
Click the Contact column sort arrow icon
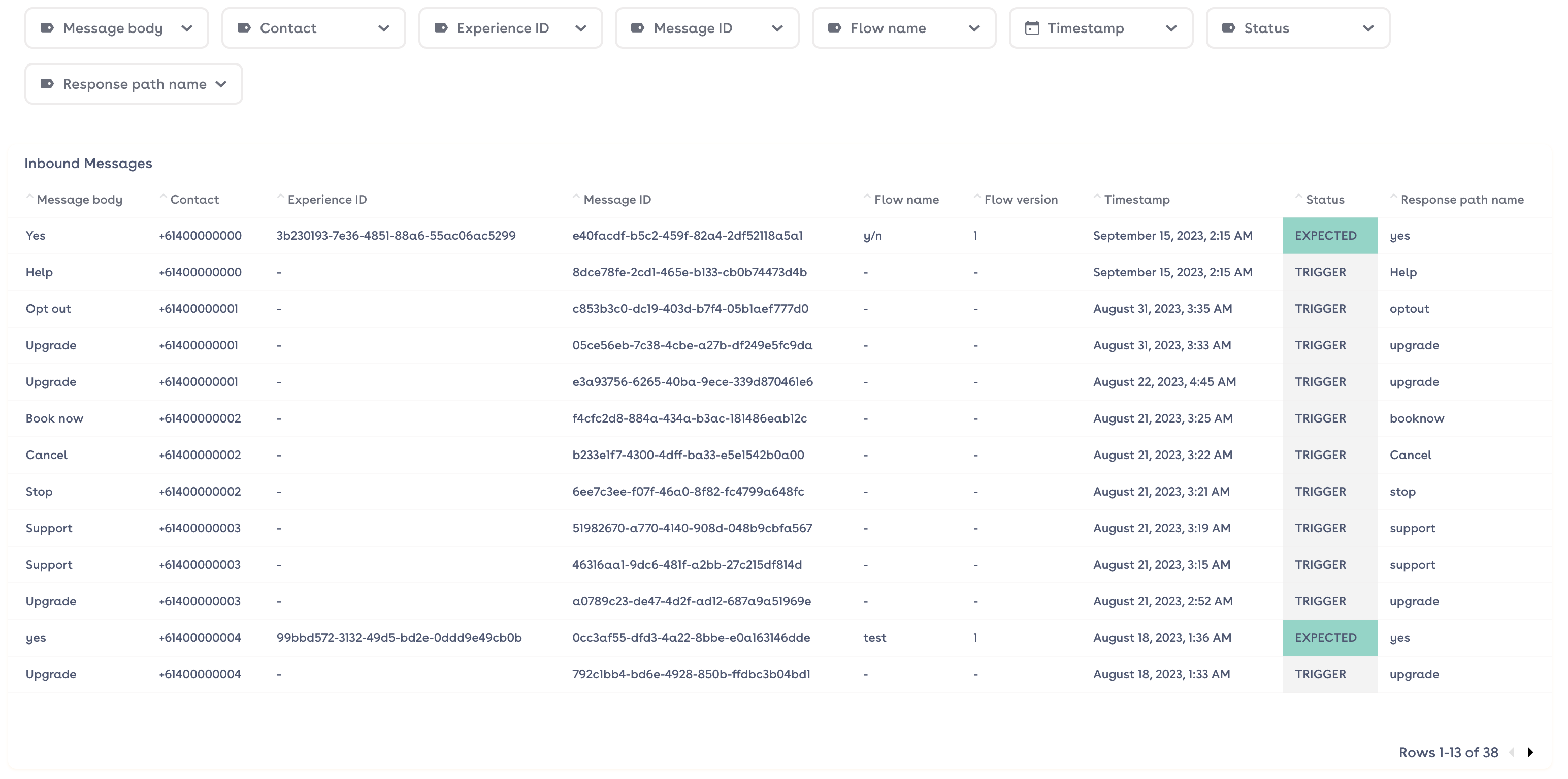(163, 197)
